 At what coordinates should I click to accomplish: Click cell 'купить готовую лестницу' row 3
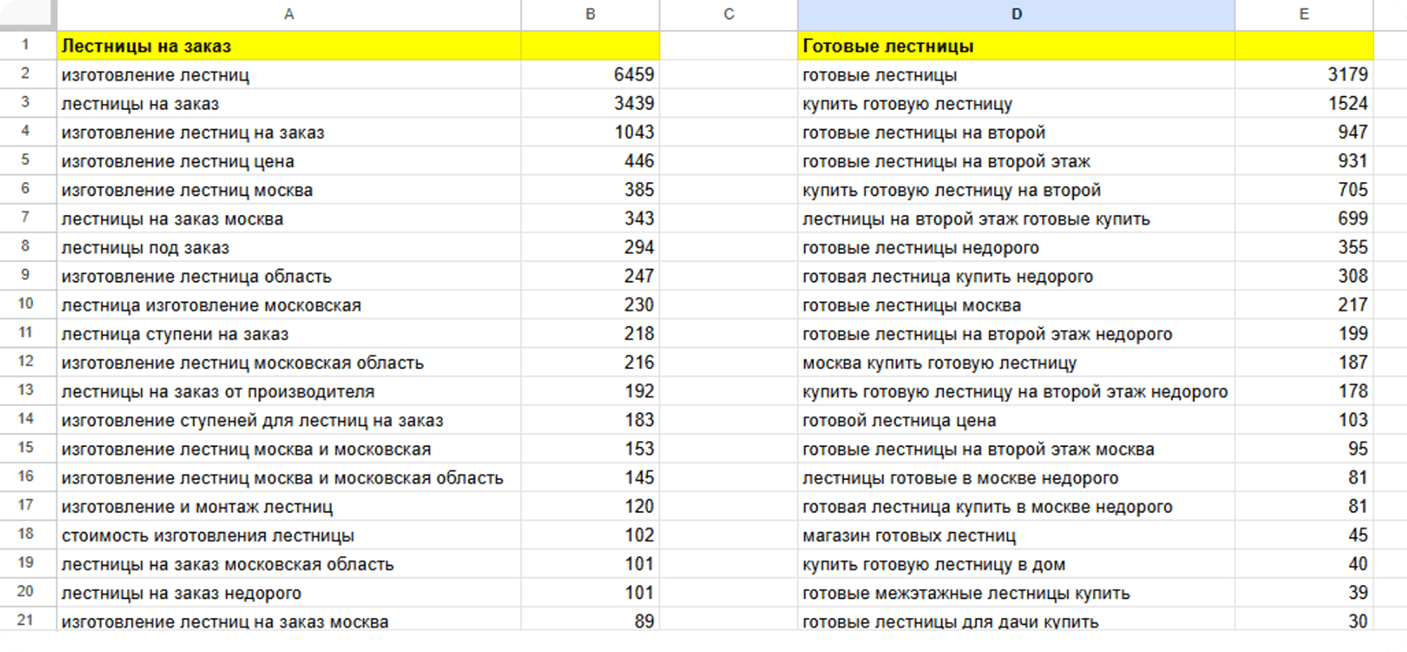(1016, 104)
